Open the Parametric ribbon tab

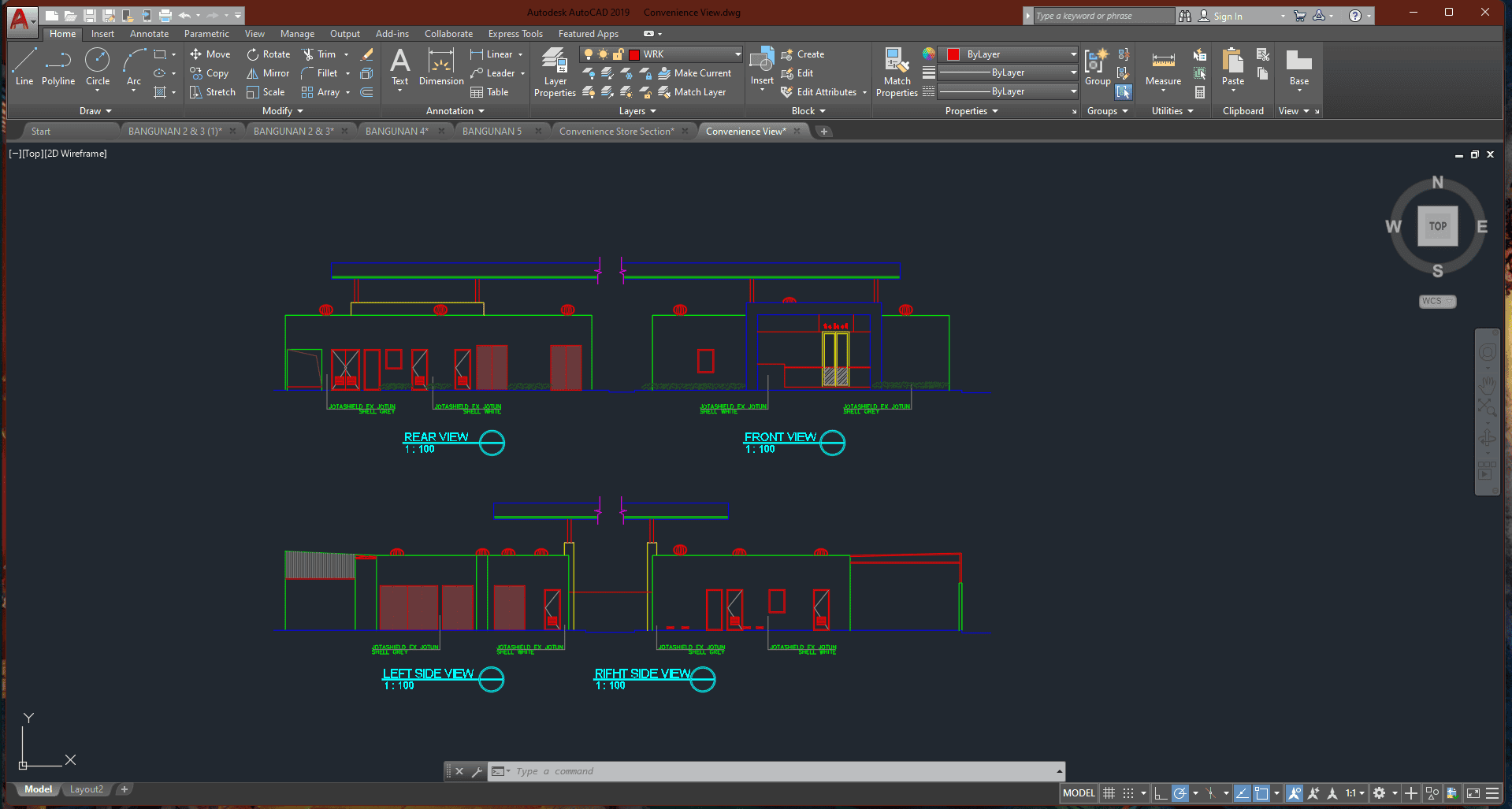tap(206, 33)
